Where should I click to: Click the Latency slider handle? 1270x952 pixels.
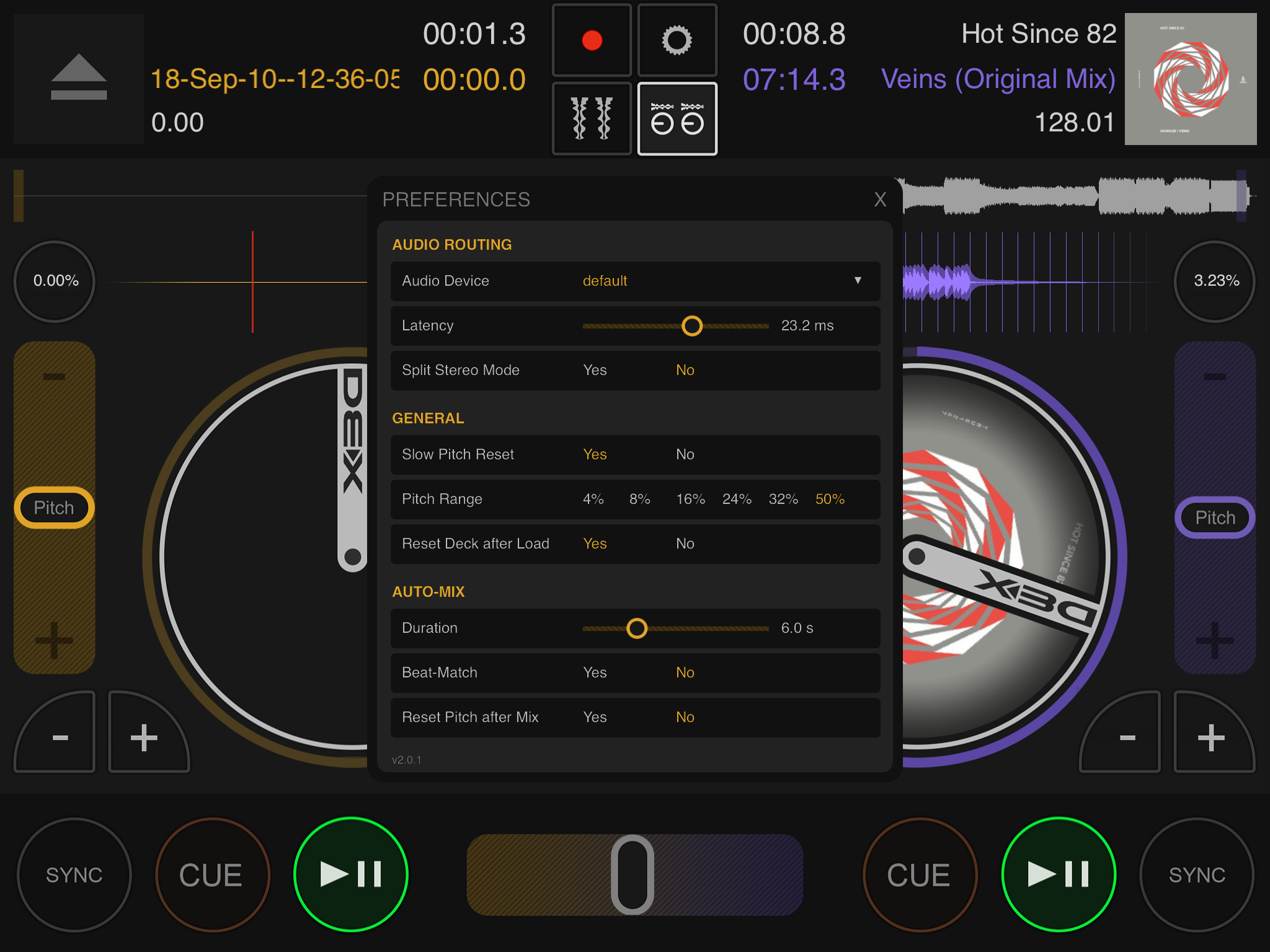(691, 326)
